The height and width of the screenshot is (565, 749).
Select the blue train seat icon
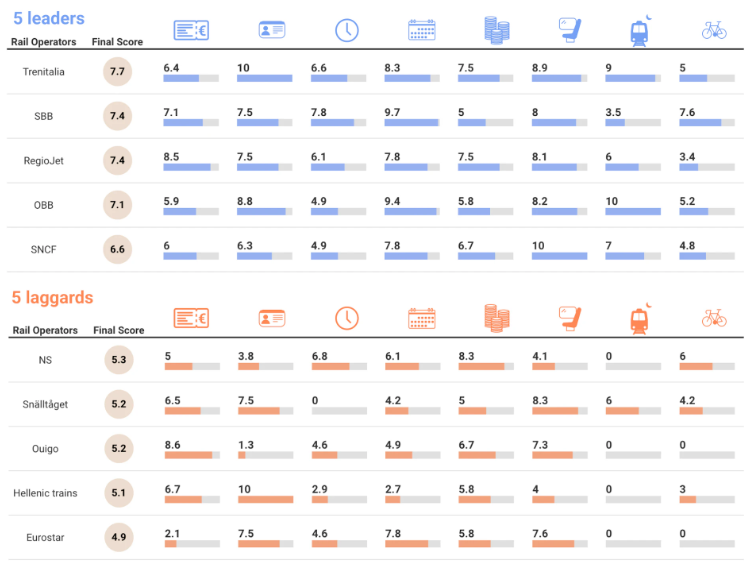coord(569,30)
